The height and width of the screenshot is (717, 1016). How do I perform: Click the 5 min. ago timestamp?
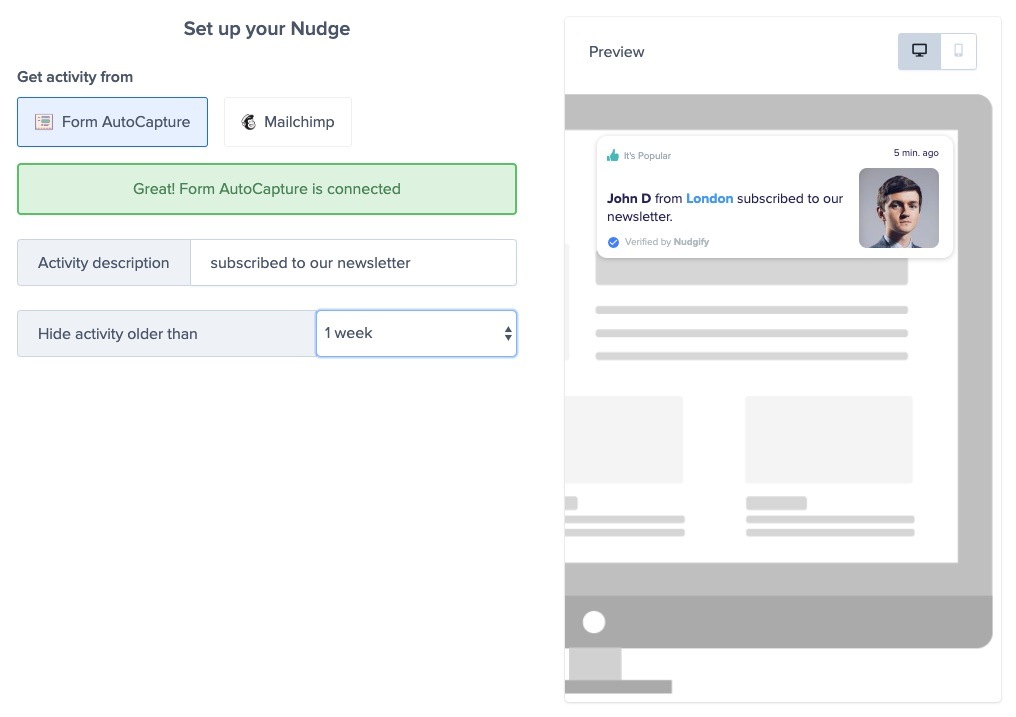coord(916,153)
